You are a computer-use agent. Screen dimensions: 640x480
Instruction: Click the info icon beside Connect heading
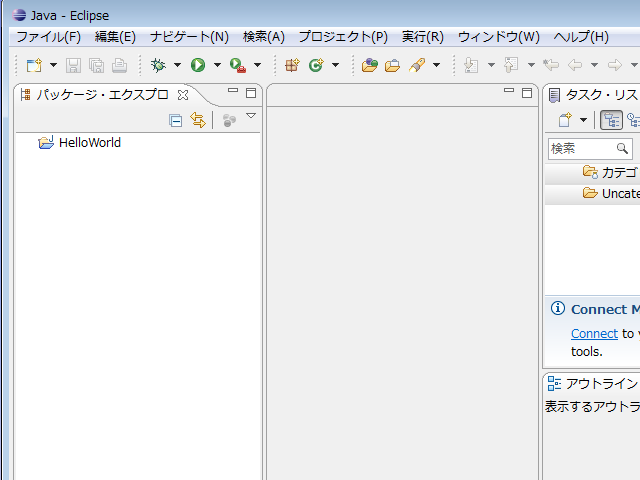558,308
